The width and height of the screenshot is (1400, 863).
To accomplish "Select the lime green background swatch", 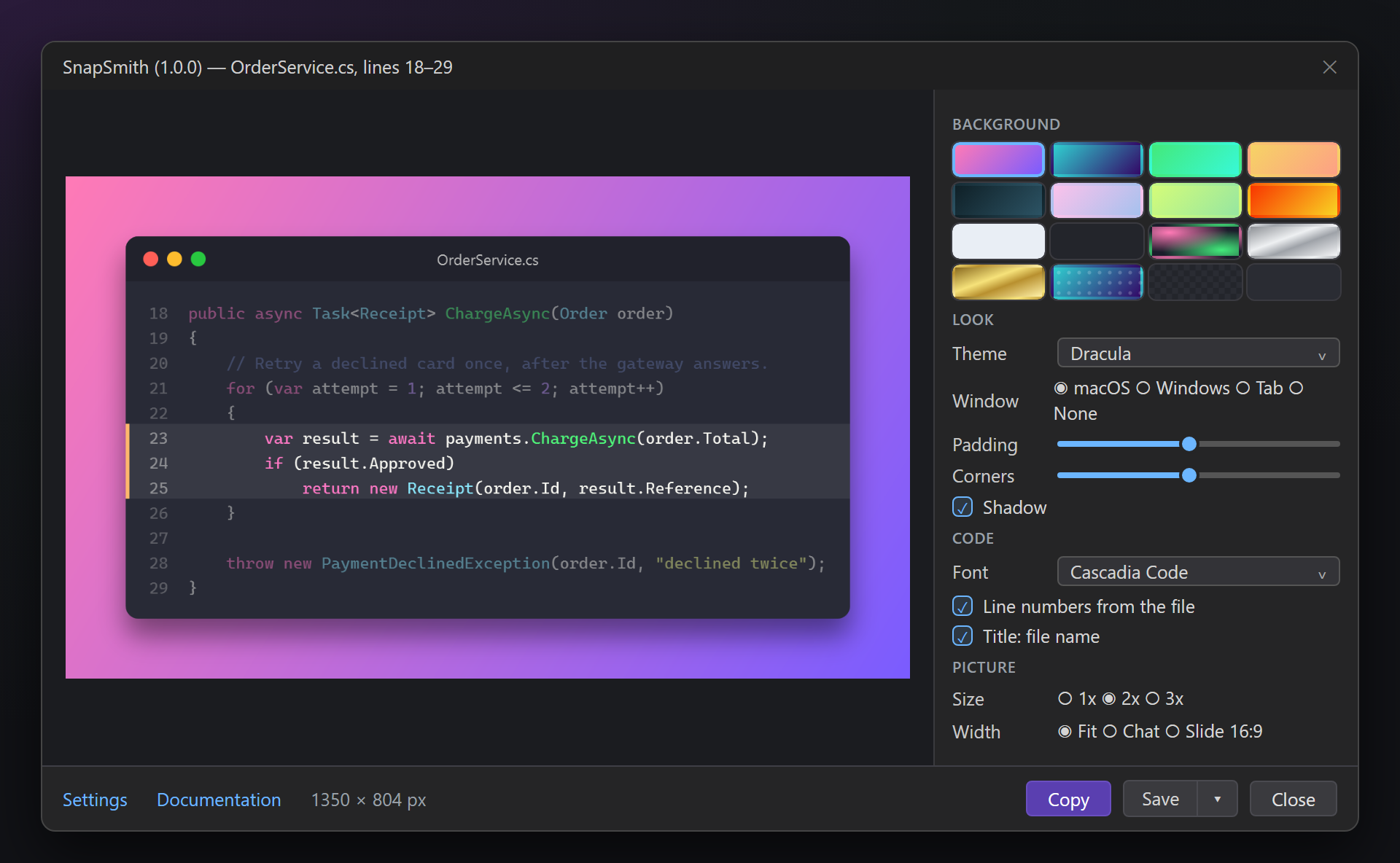I will click(1195, 200).
